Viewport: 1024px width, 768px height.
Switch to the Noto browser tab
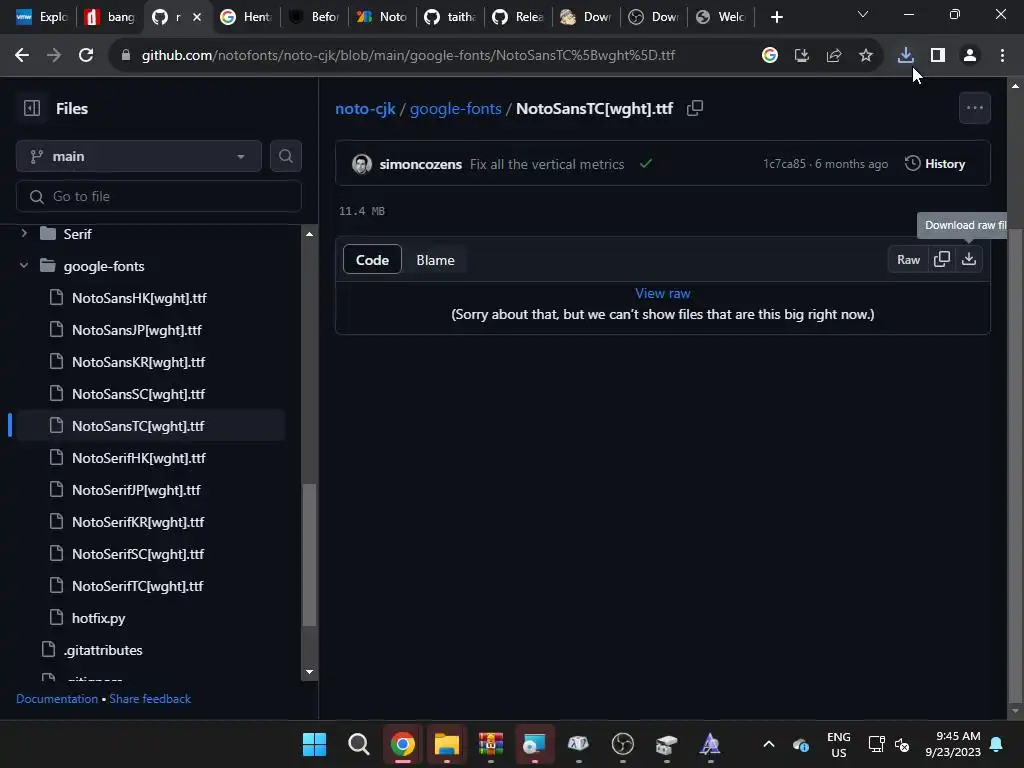383,17
